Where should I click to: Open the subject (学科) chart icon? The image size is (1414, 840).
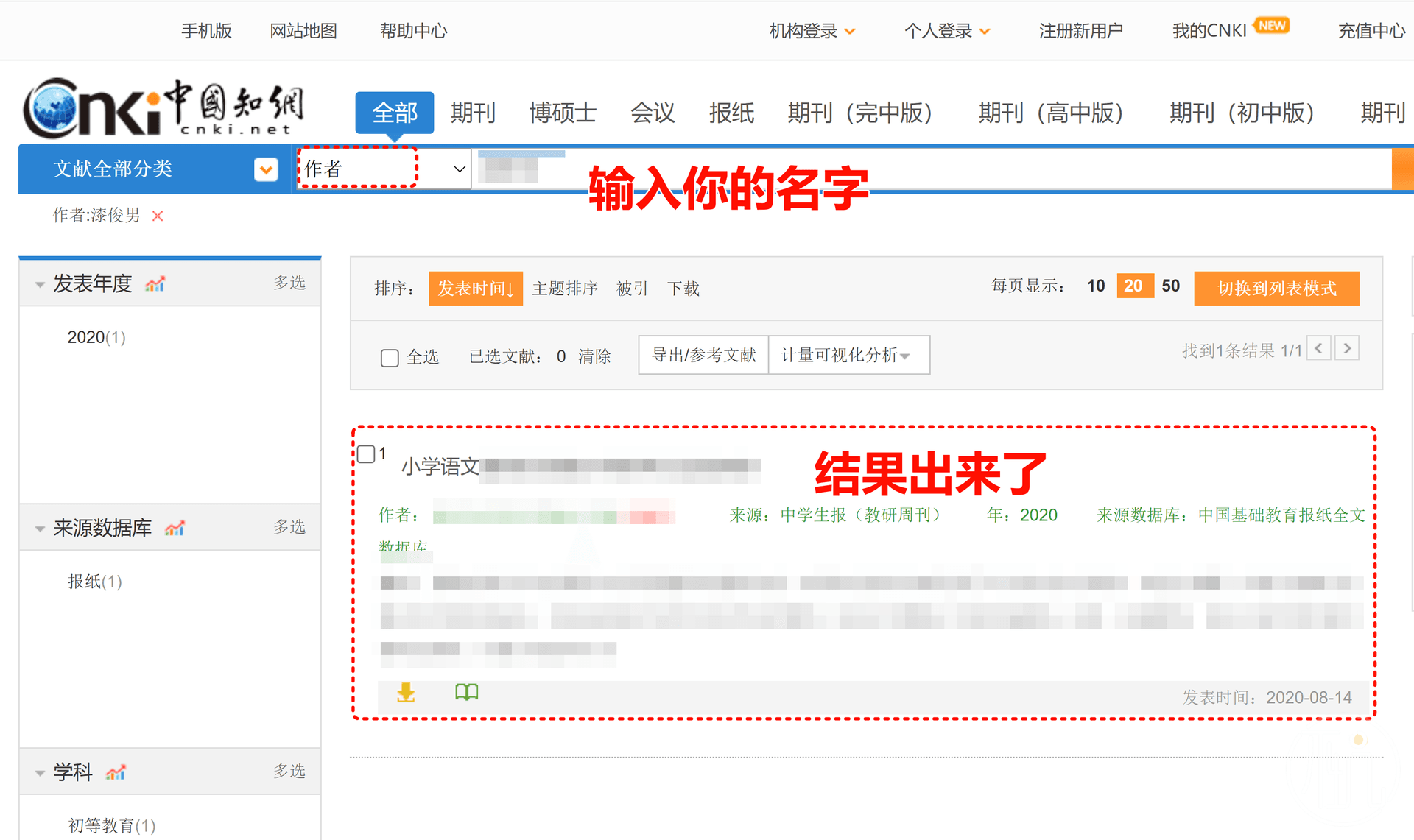(x=116, y=772)
